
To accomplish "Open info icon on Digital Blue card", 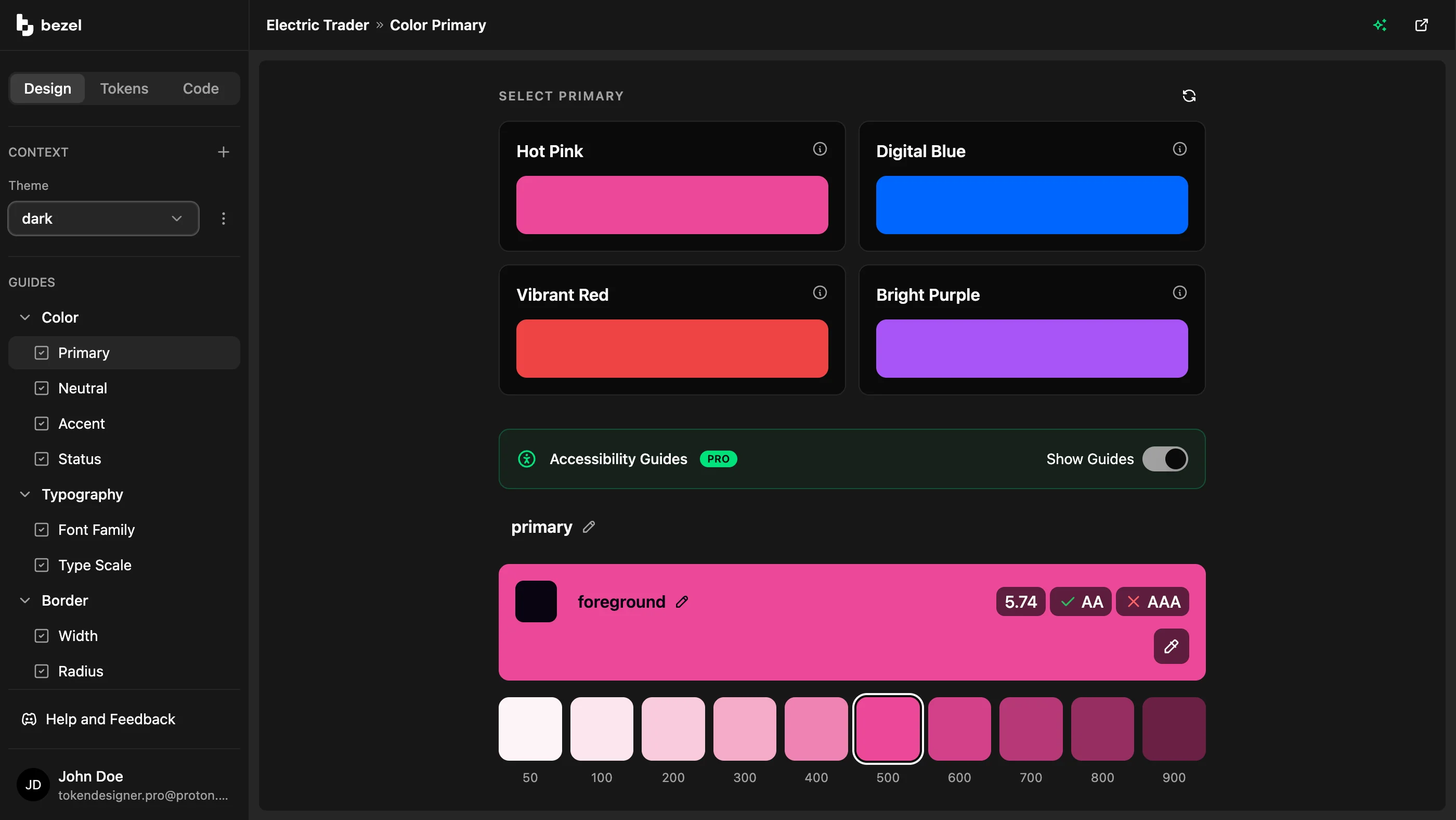I will pyautogui.click(x=1179, y=149).
